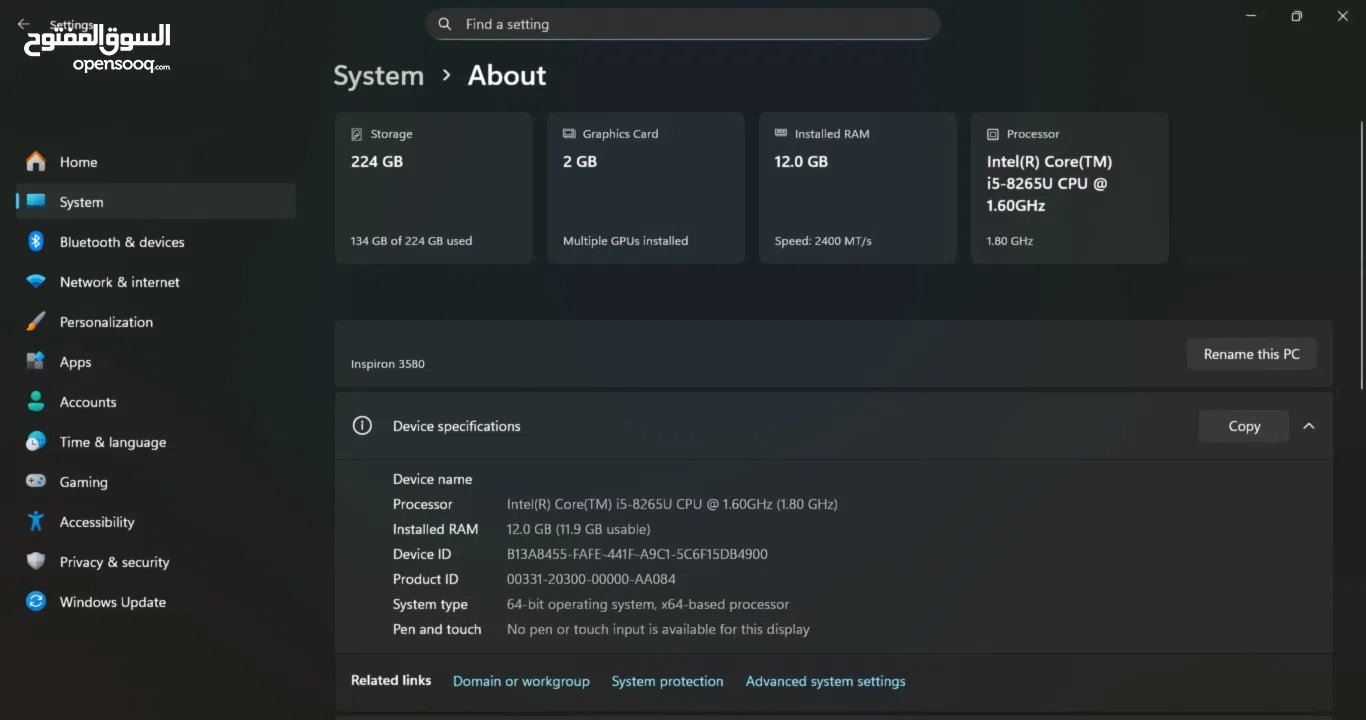Open the Accounts person icon
Screen dimensions: 1366x720
[x=36, y=402]
